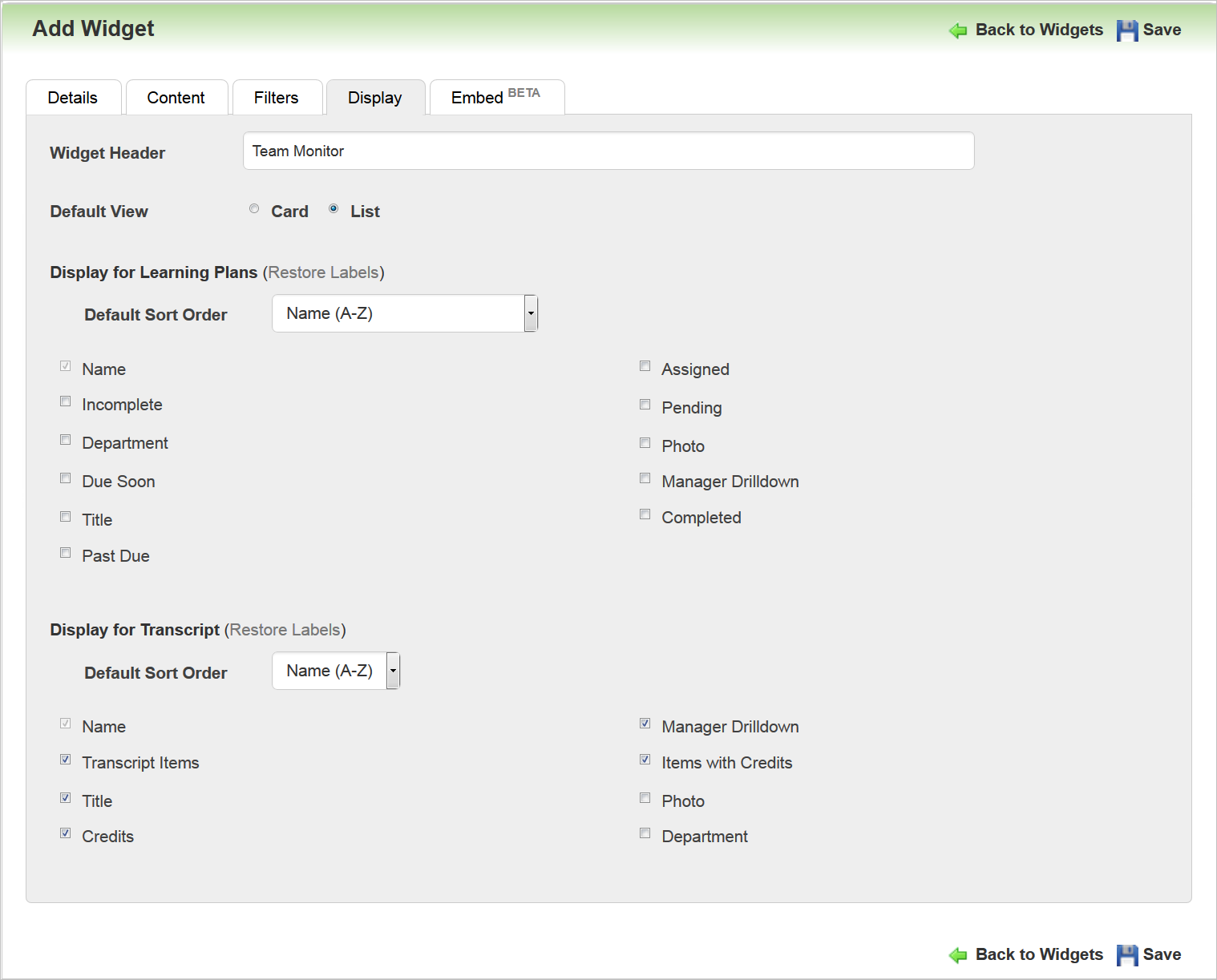This screenshot has height=980, width=1217.
Task: Enable the Pending checkbox
Action: tap(645, 405)
